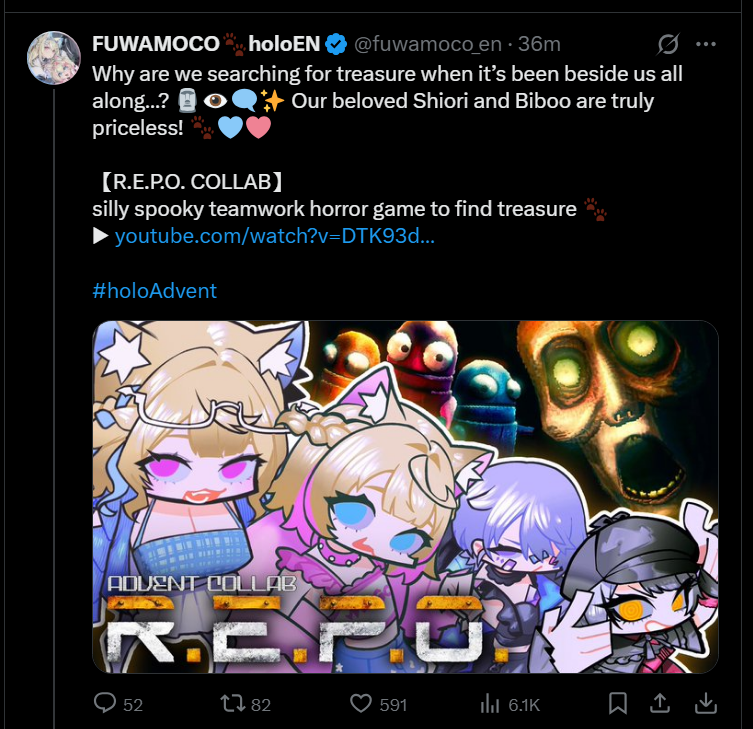
Task: Click the Grok slashed-circle icon
Action: [668, 44]
